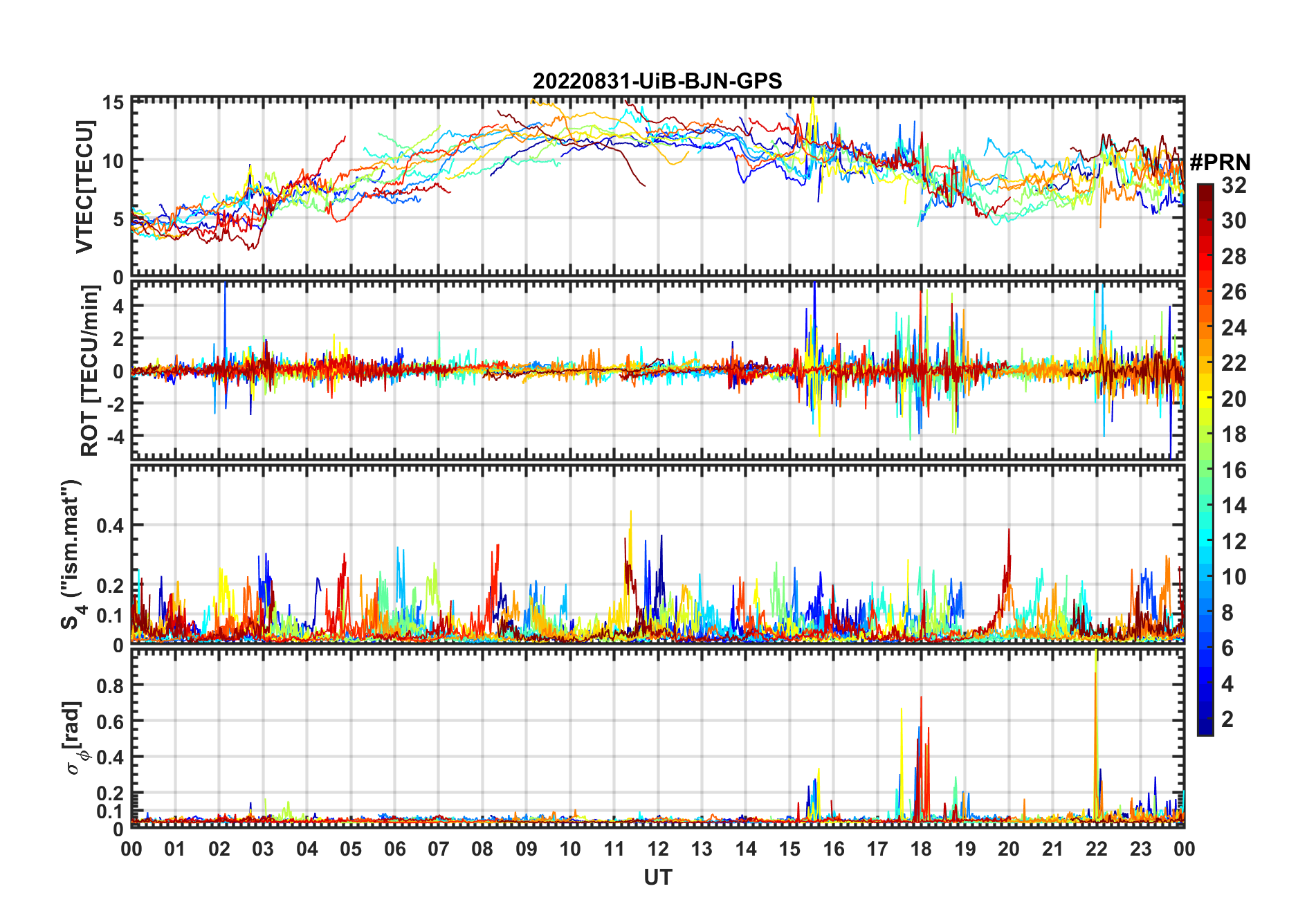Select the VTEC[TECU] y-axis label
1316x920 pixels.
[x=84, y=187]
